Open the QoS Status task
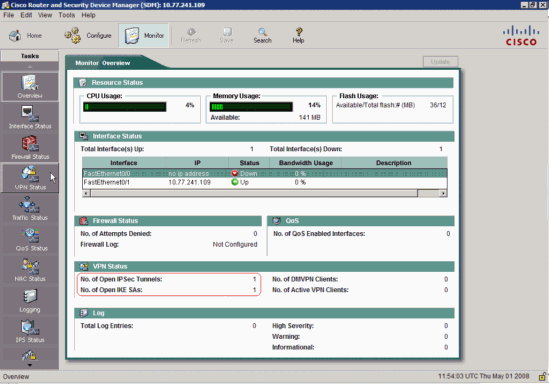 coord(30,239)
